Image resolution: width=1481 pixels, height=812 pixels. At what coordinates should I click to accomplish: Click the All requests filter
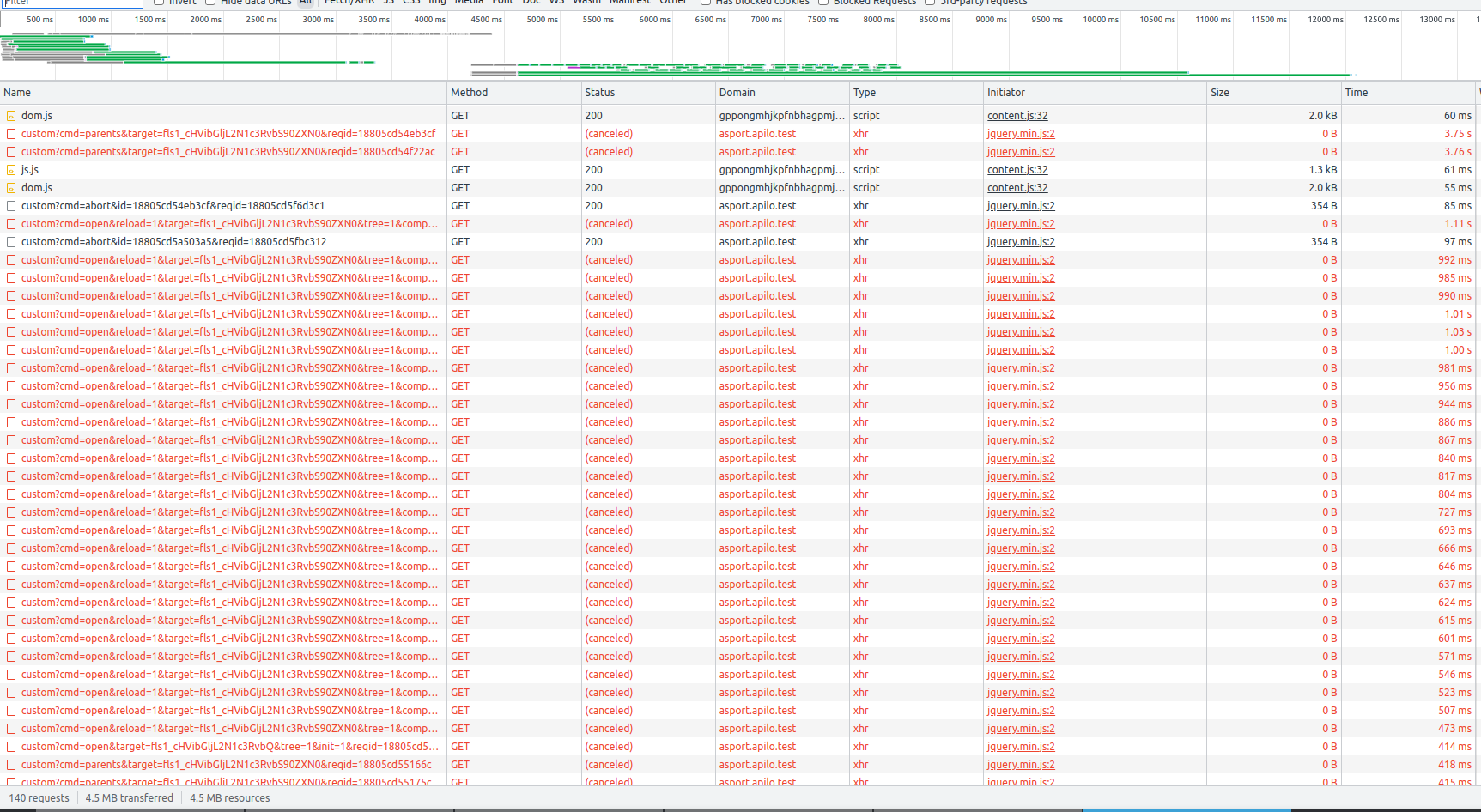click(306, 3)
